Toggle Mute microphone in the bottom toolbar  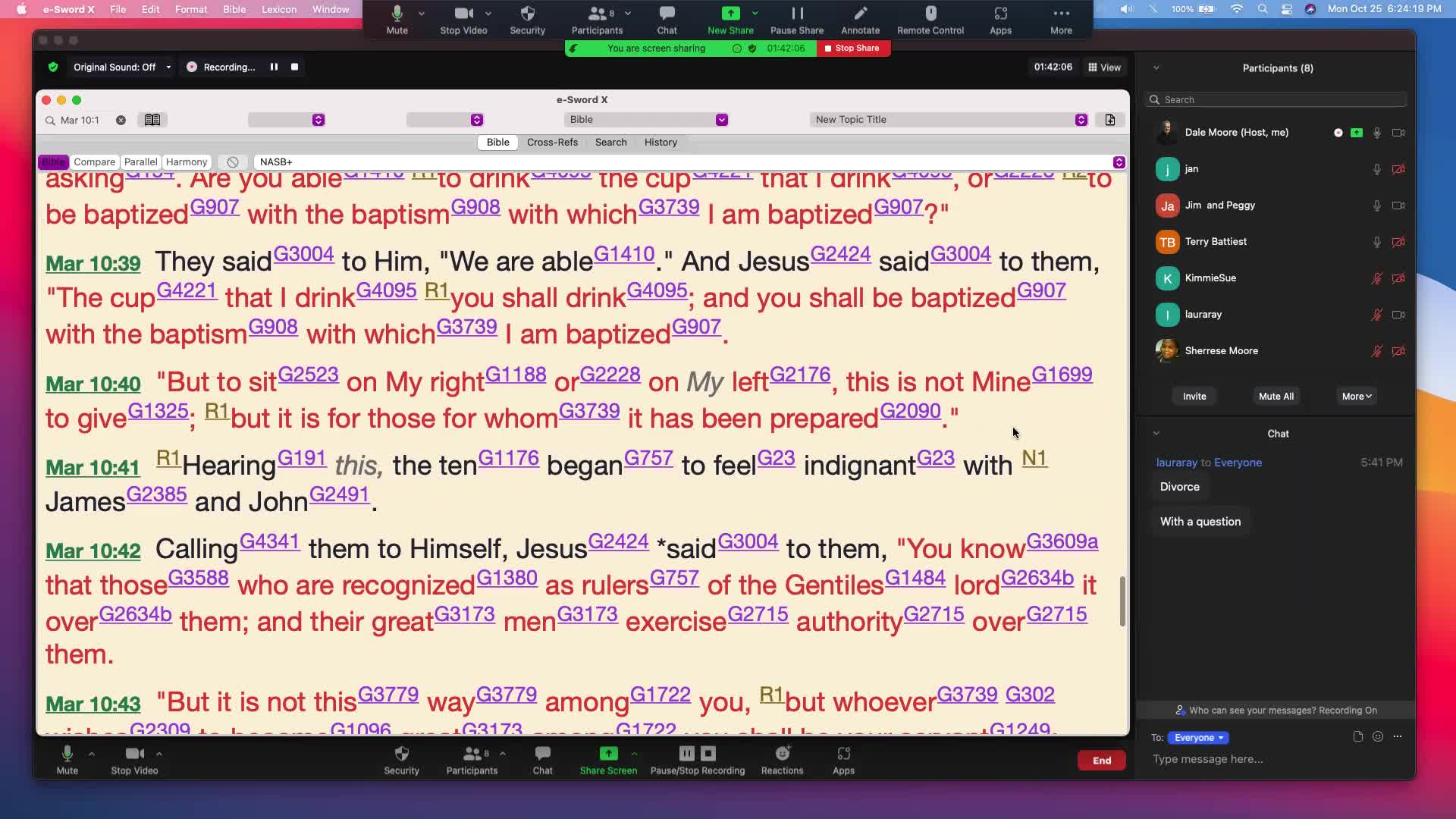tap(67, 759)
